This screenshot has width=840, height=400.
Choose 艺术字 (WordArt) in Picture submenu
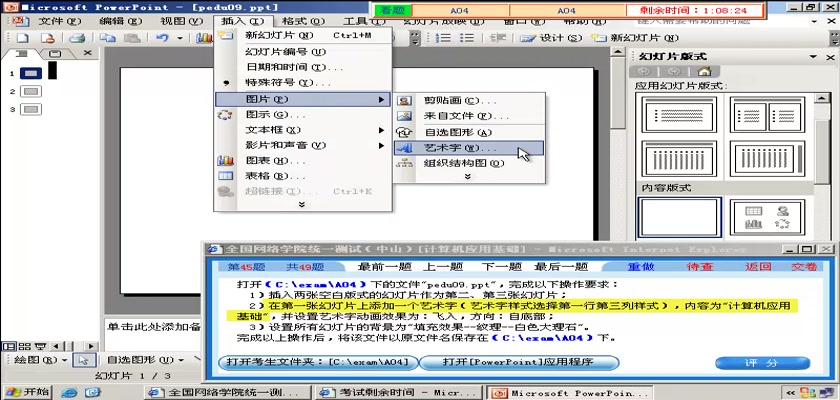coord(469,148)
